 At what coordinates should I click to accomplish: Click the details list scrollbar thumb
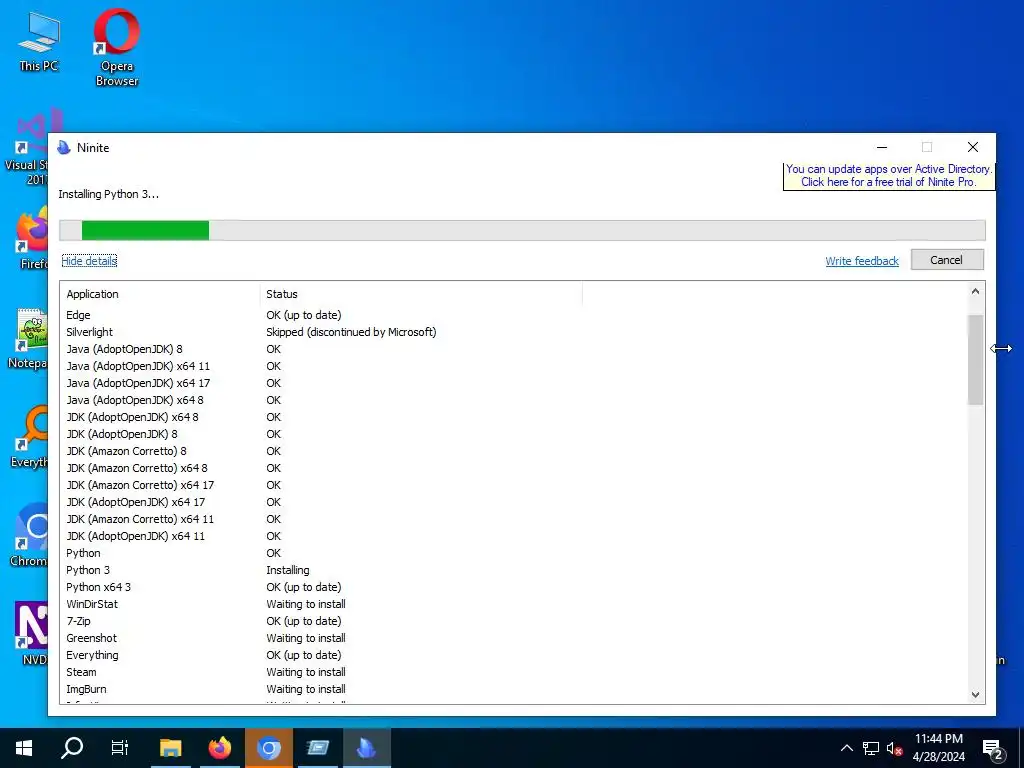pyautogui.click(x=975, y=360)
